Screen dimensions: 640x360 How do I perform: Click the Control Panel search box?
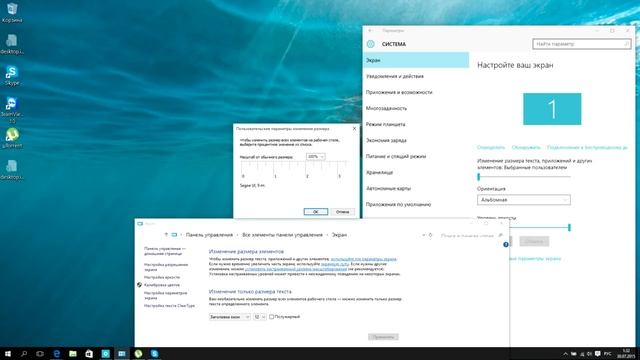471,235
